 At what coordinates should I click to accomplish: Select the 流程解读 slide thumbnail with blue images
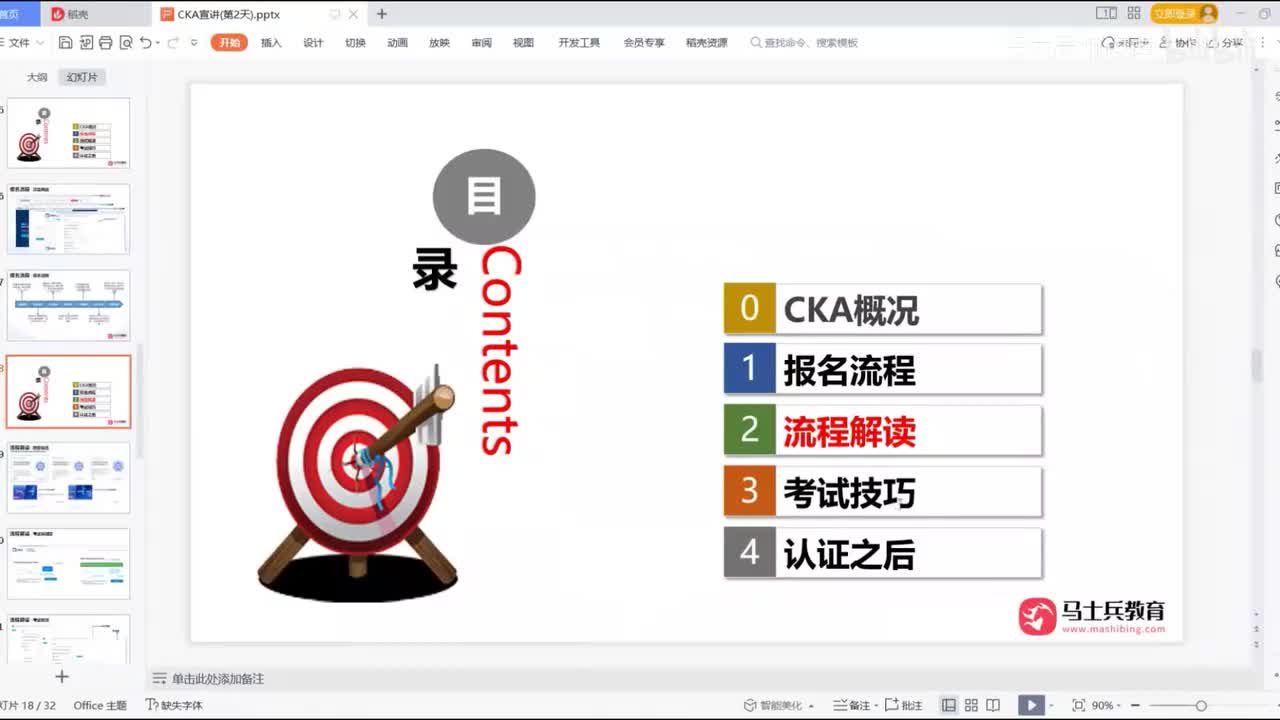coord(68,478)
